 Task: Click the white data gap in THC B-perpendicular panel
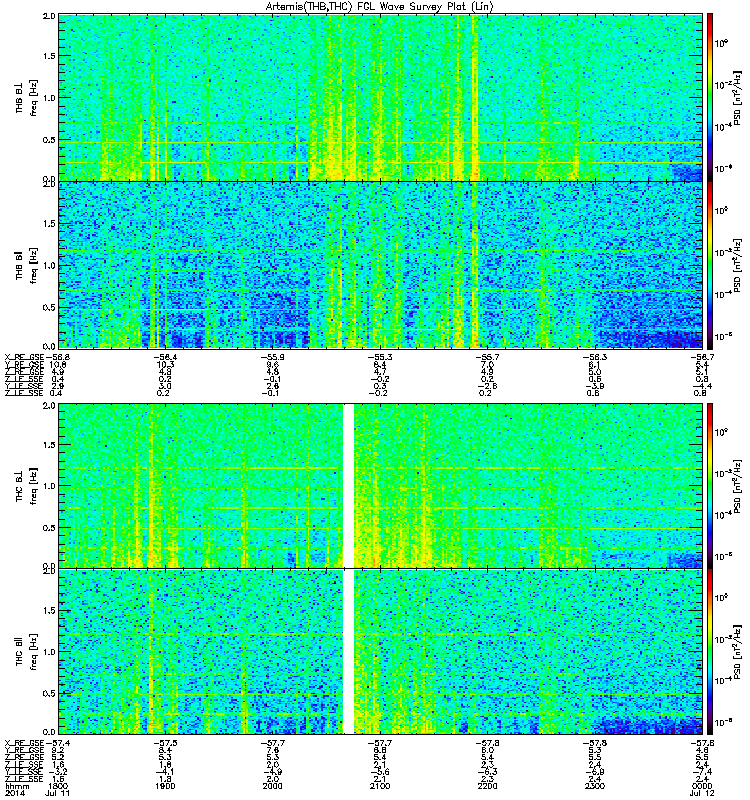click(x=348, y=485)
